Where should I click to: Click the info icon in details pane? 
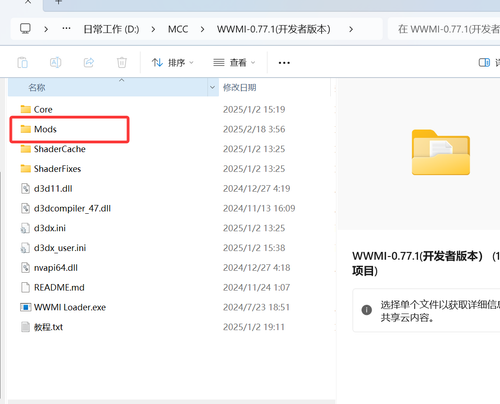[x=367, y=310]
